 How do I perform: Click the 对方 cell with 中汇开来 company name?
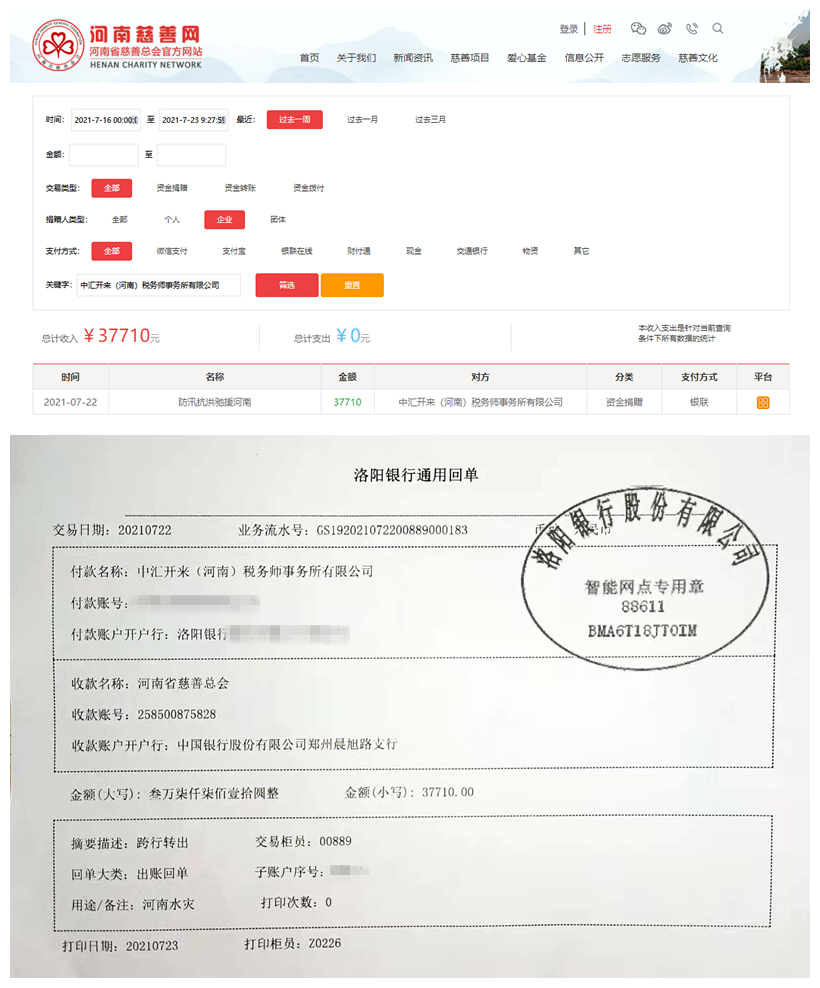pos(480,403)
